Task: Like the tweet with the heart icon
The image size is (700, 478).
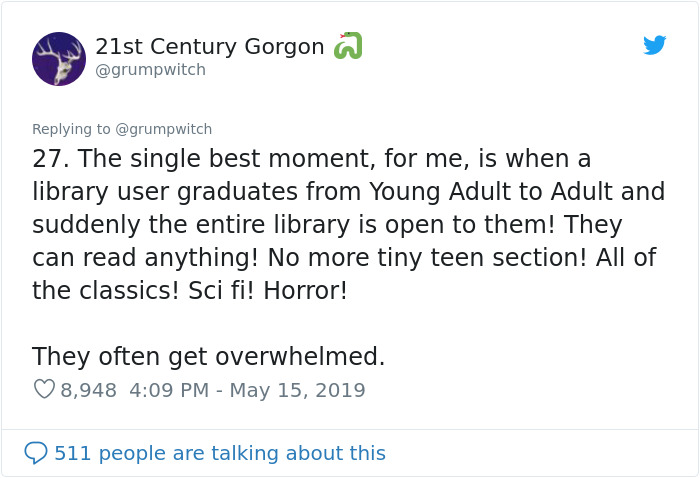Action: (44, 389)
